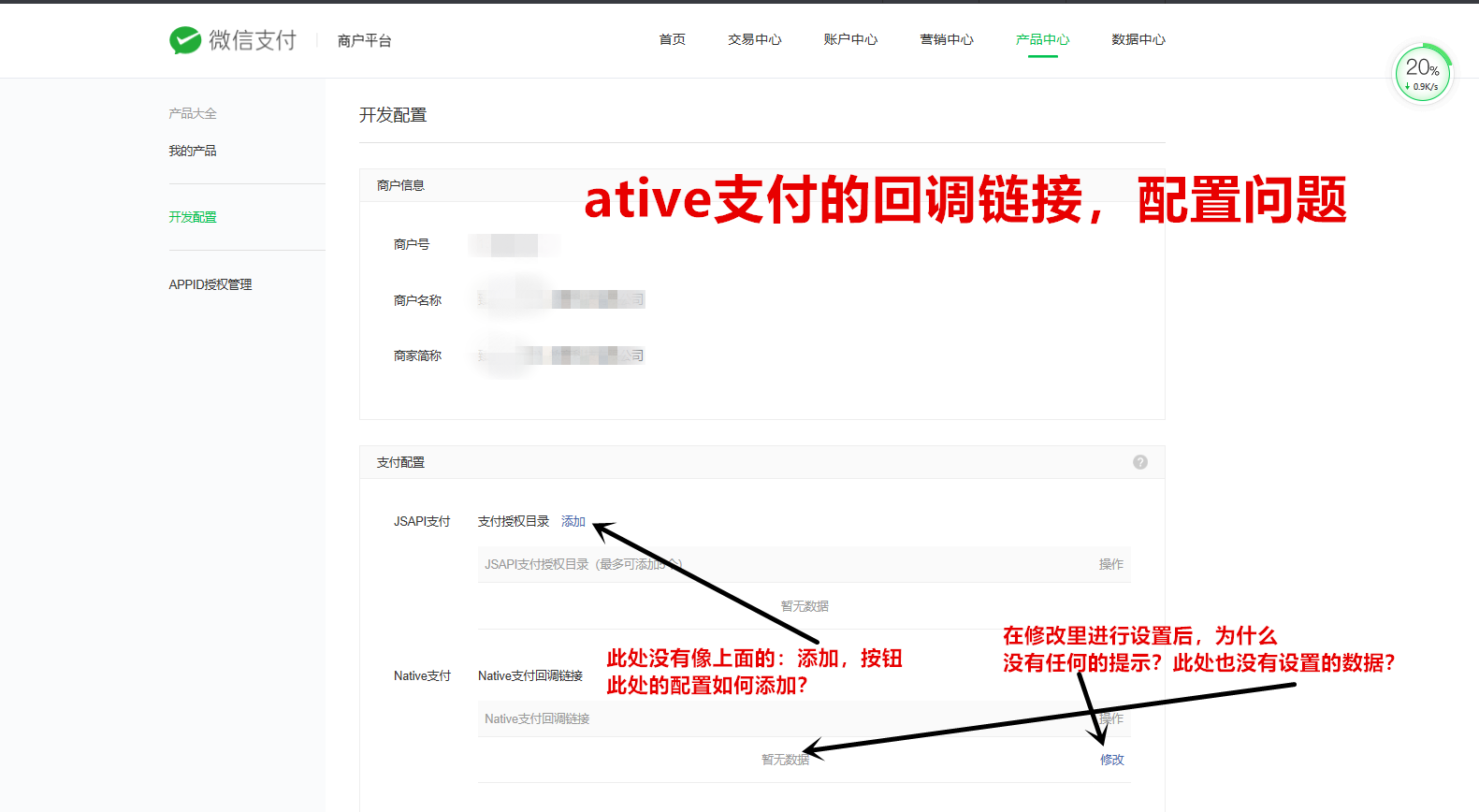Click the Native支付回调链接 field label
Image resolution: width=1479 pixels, height=812 pixels.
point(530,675)
